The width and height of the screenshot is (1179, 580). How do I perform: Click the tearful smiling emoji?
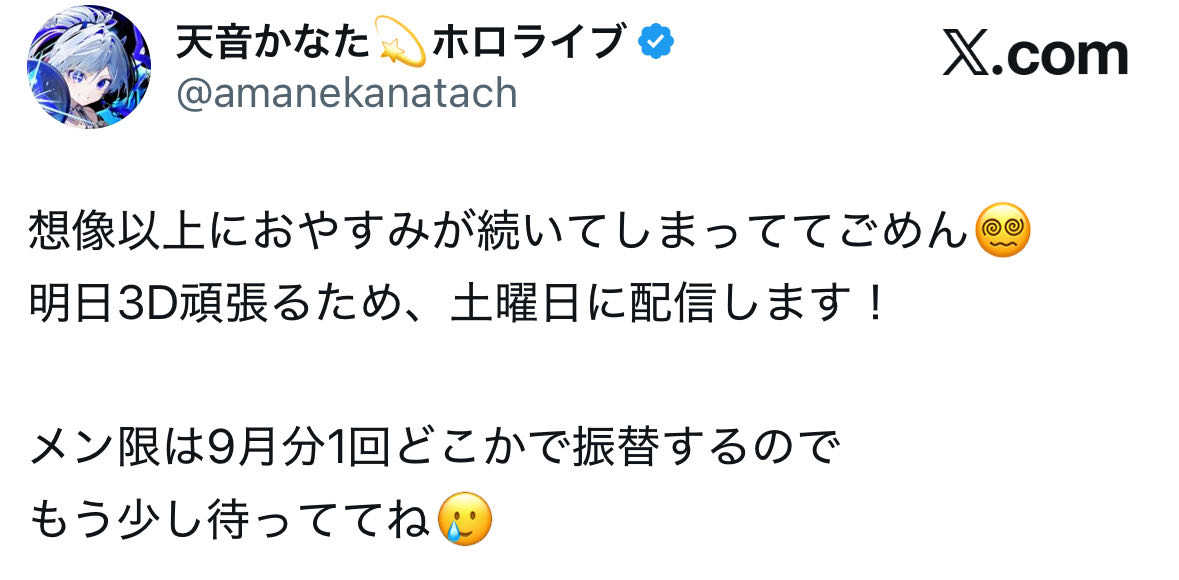tap(468, 520)
